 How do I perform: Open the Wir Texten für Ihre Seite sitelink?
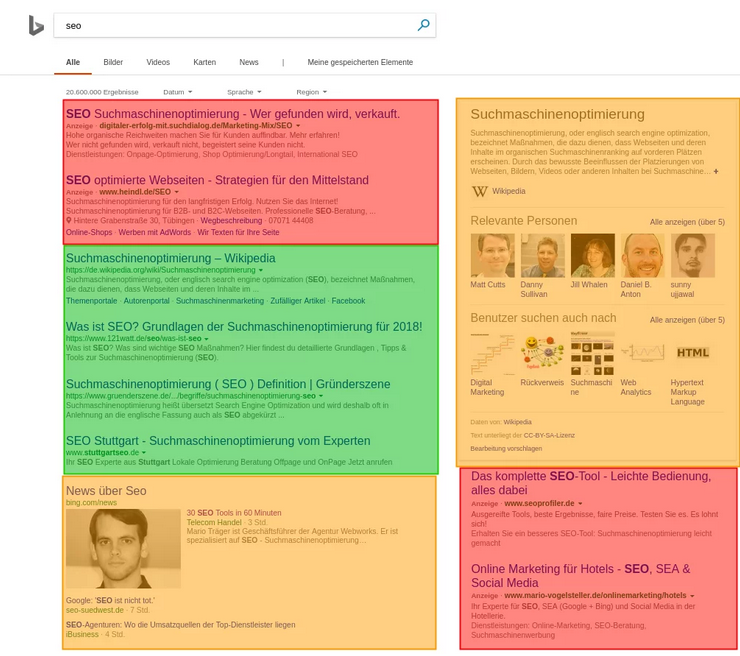(238, 232)
